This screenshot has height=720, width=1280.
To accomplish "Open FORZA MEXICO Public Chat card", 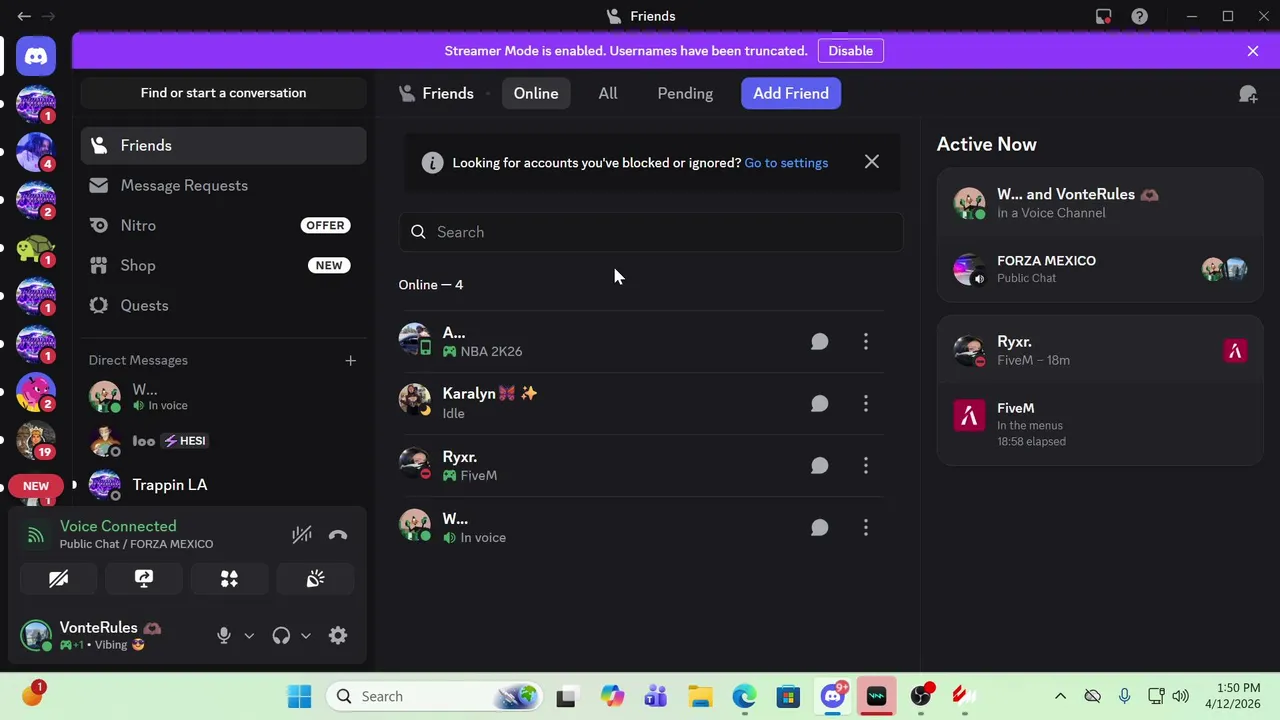I will pos(1100,269).
